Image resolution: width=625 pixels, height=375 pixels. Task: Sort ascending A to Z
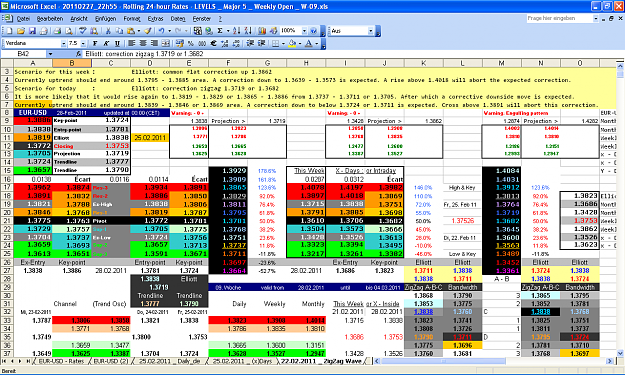236,31
